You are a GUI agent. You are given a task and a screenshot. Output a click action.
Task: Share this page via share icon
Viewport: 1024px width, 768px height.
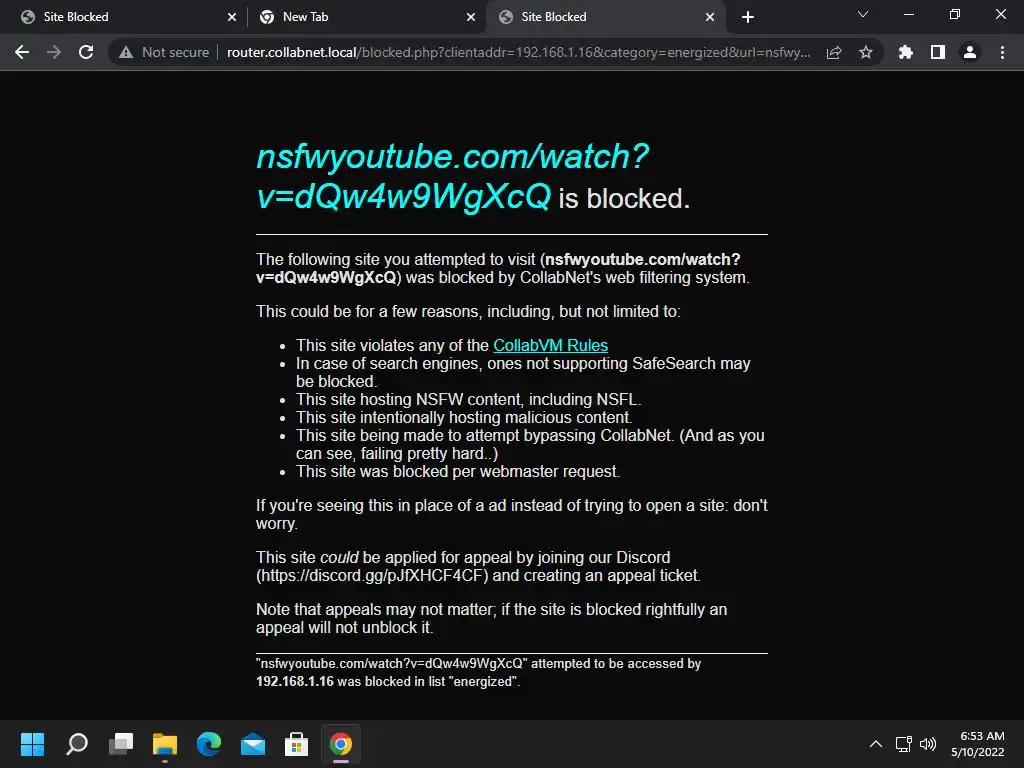(x=834, y=52)
